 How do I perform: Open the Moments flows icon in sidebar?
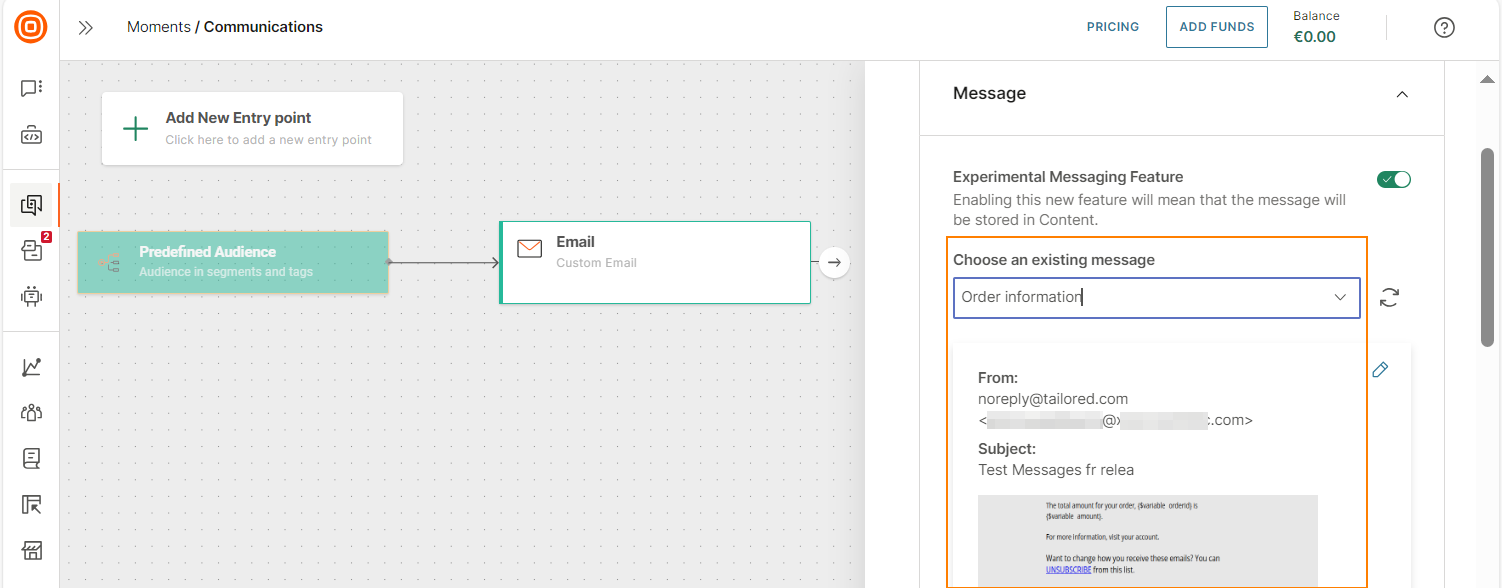pyautogui.click(x=31, y=204)
